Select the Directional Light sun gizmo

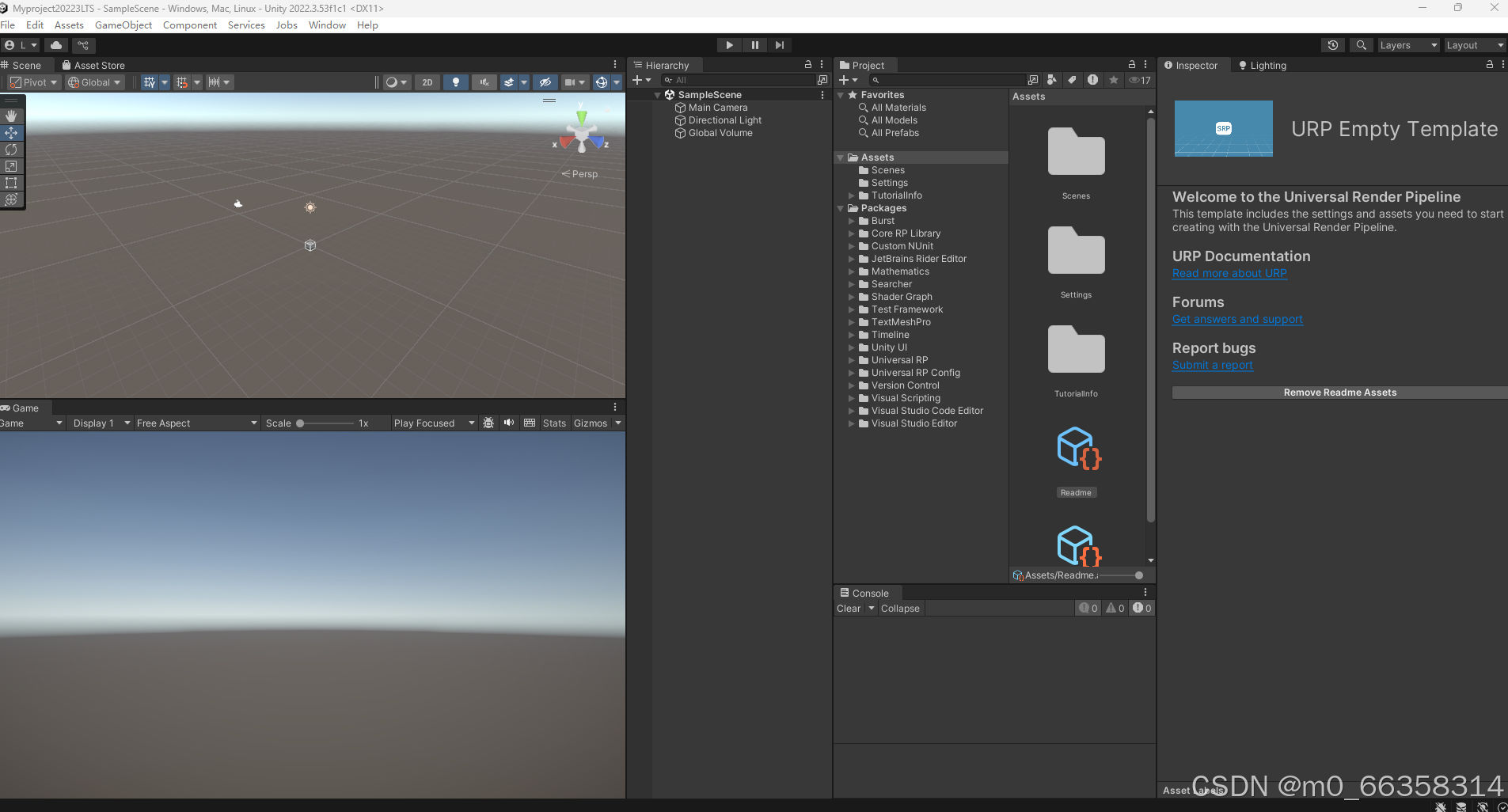pos(310,207)
